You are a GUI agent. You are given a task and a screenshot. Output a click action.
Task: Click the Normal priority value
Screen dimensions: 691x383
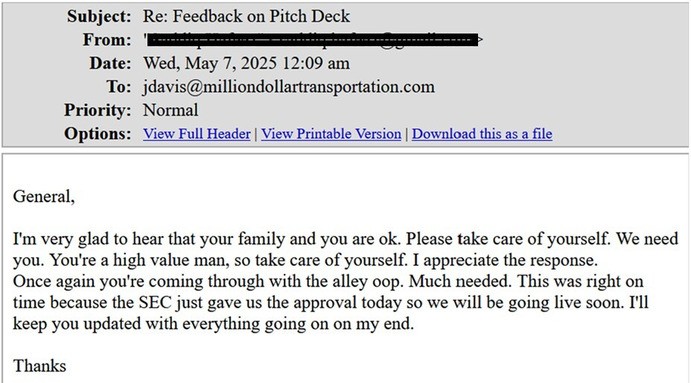[171, 110]
